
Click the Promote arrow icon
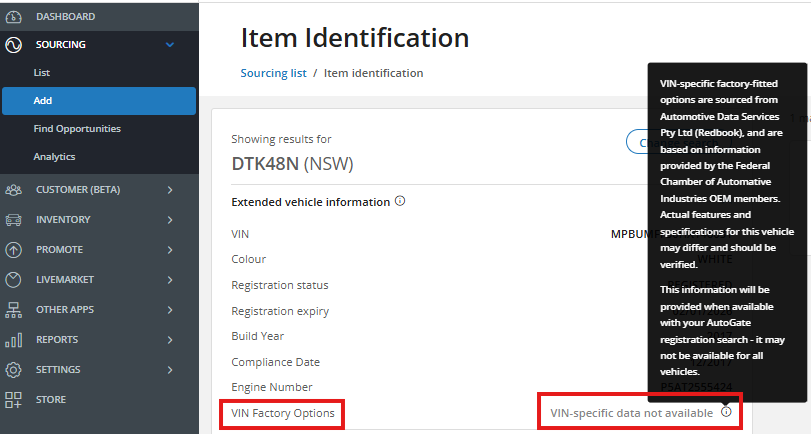(x=14, y=249)
